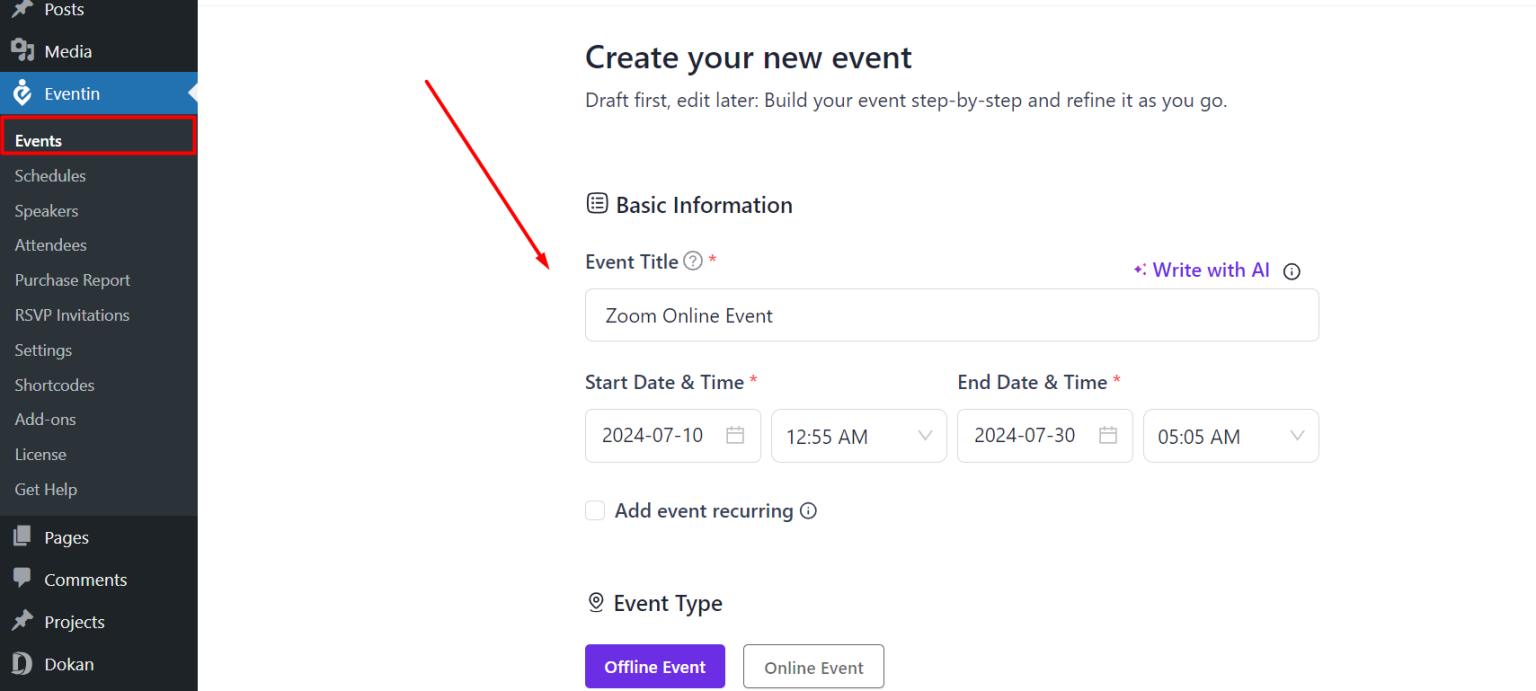The width and height of the screenshot is (1536, 691).
Task: Click the Posts pin icon
Action: (22, 10)
